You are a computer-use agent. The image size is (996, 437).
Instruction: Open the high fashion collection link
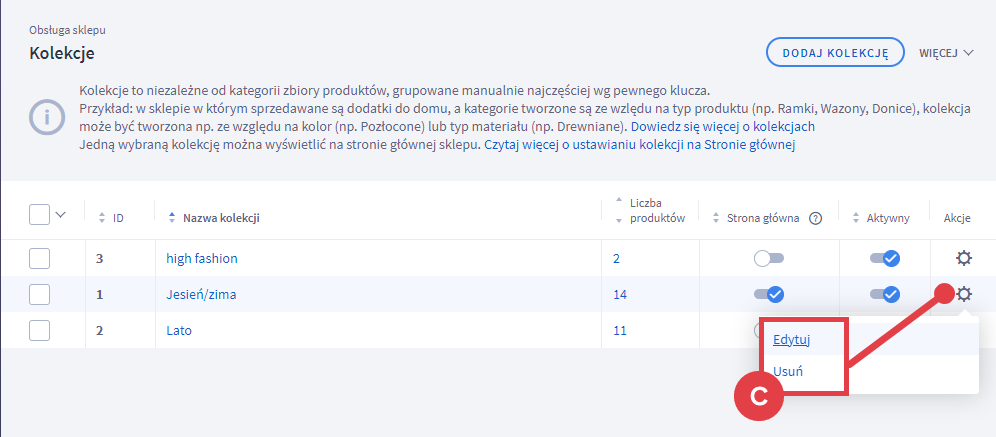click(x=201, y=259)
